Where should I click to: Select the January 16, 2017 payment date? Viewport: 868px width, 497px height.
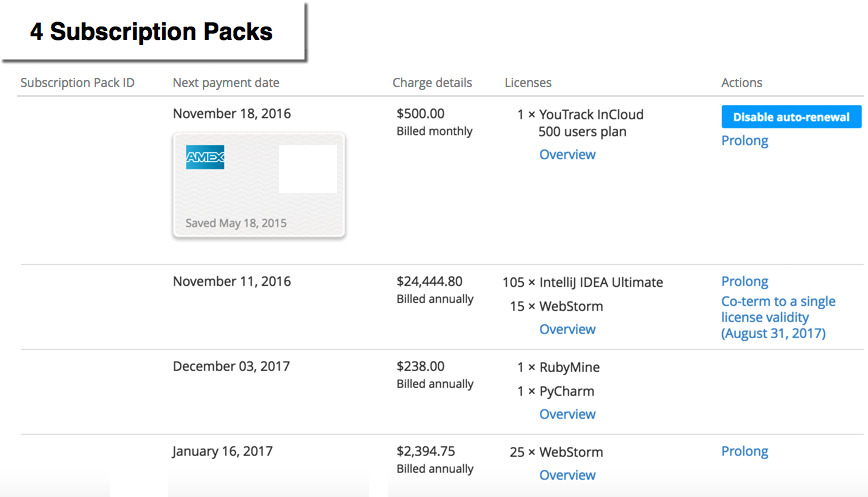pos(223,451)
